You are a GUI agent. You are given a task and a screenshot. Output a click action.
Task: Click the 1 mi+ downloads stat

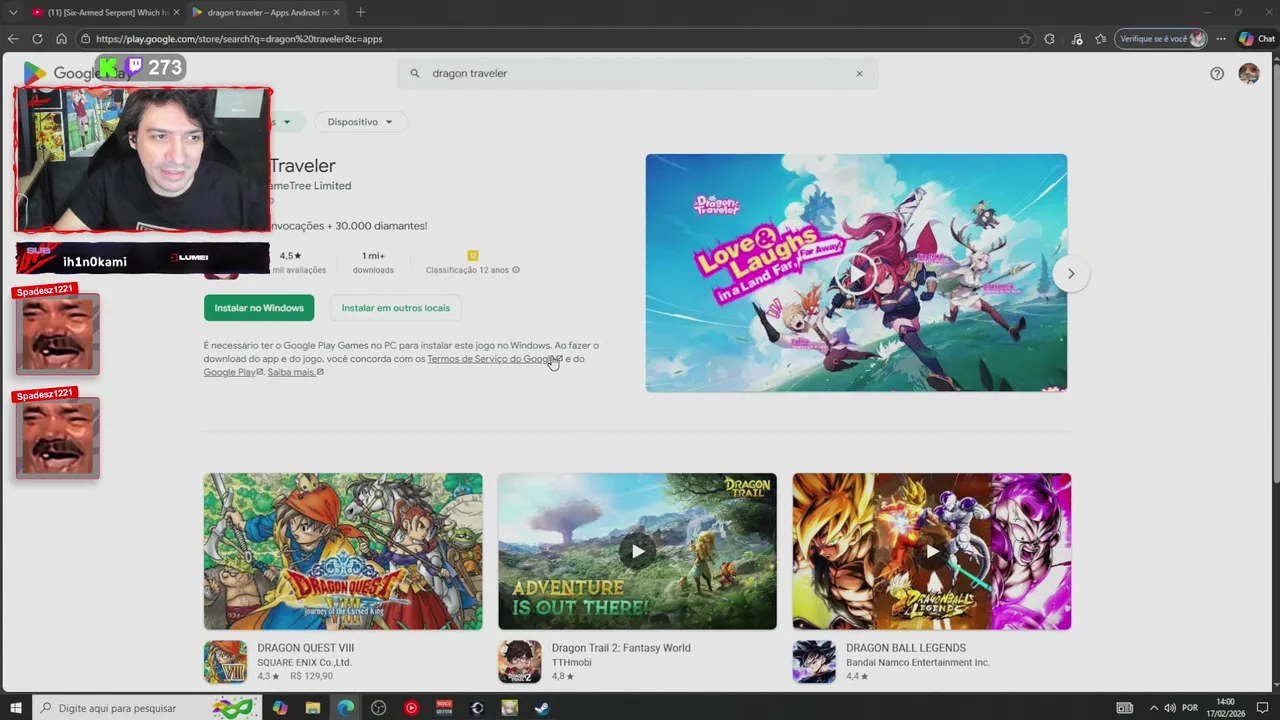click(373, 262)
